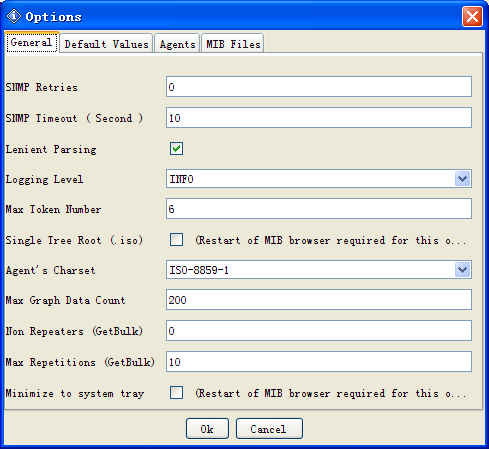The height and width of the screenshot is (449, 489).
Task: Toggle the Lenient Parsing checkbox
Action: click(x=176, y=149)
